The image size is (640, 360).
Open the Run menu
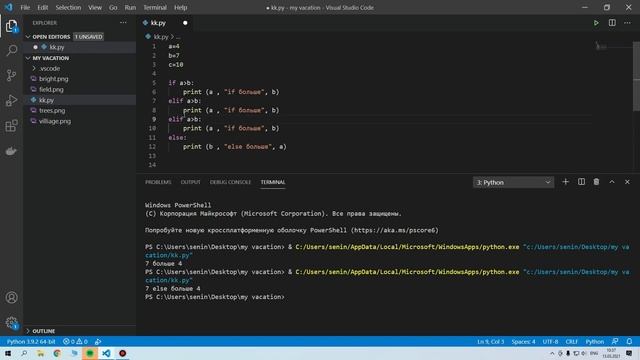tap(130, 7)
